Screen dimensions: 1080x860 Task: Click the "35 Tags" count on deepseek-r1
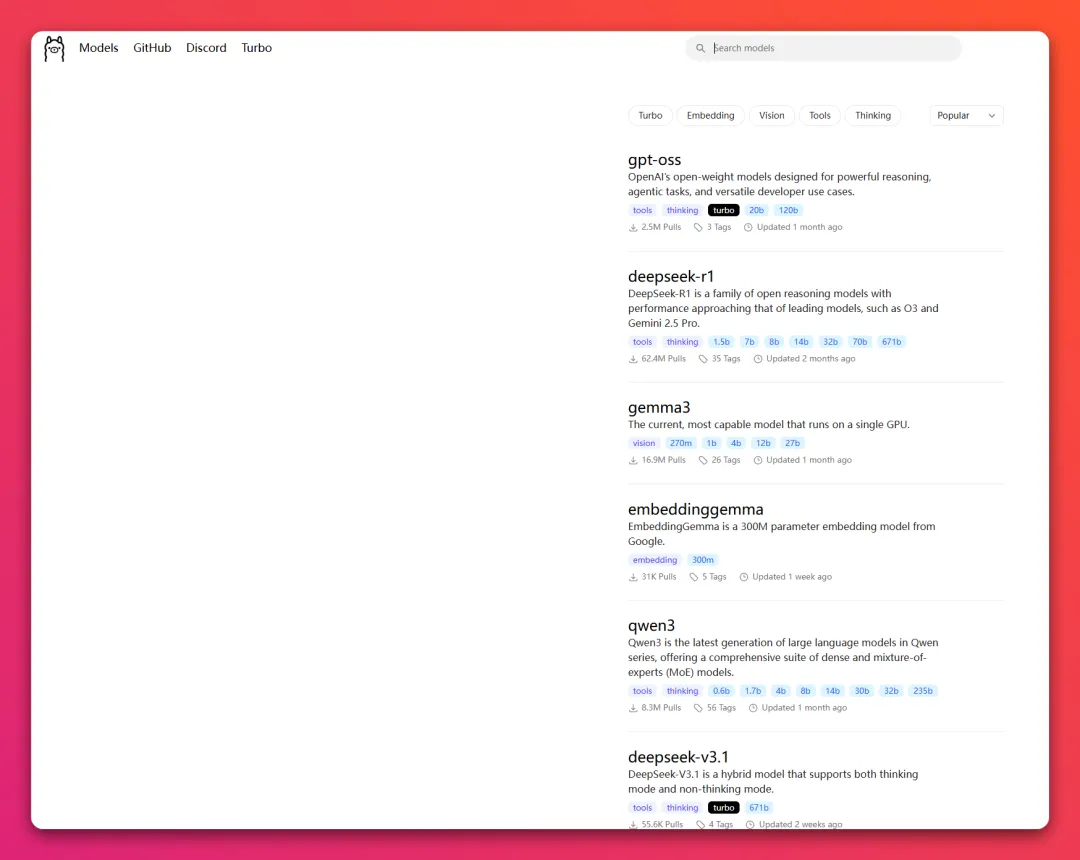726,359
